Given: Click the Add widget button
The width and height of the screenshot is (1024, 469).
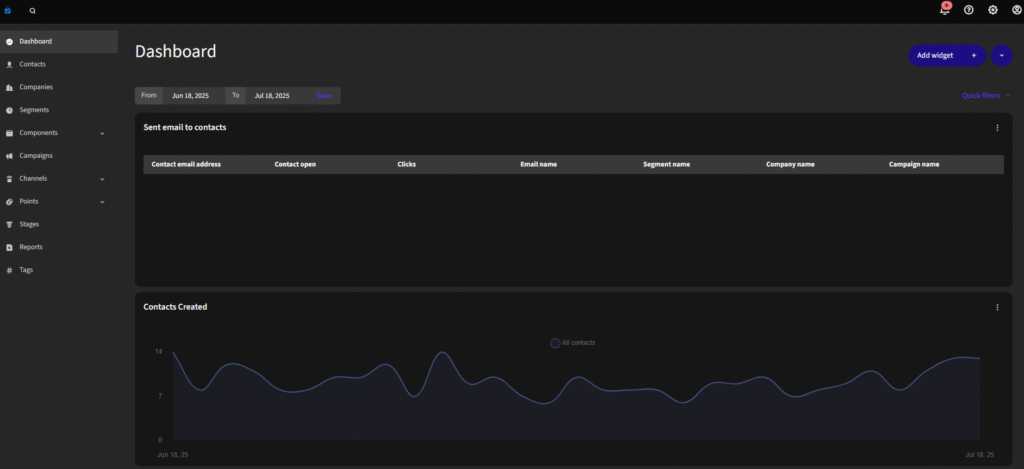Looking at the screenshot, I should point(946,56).
